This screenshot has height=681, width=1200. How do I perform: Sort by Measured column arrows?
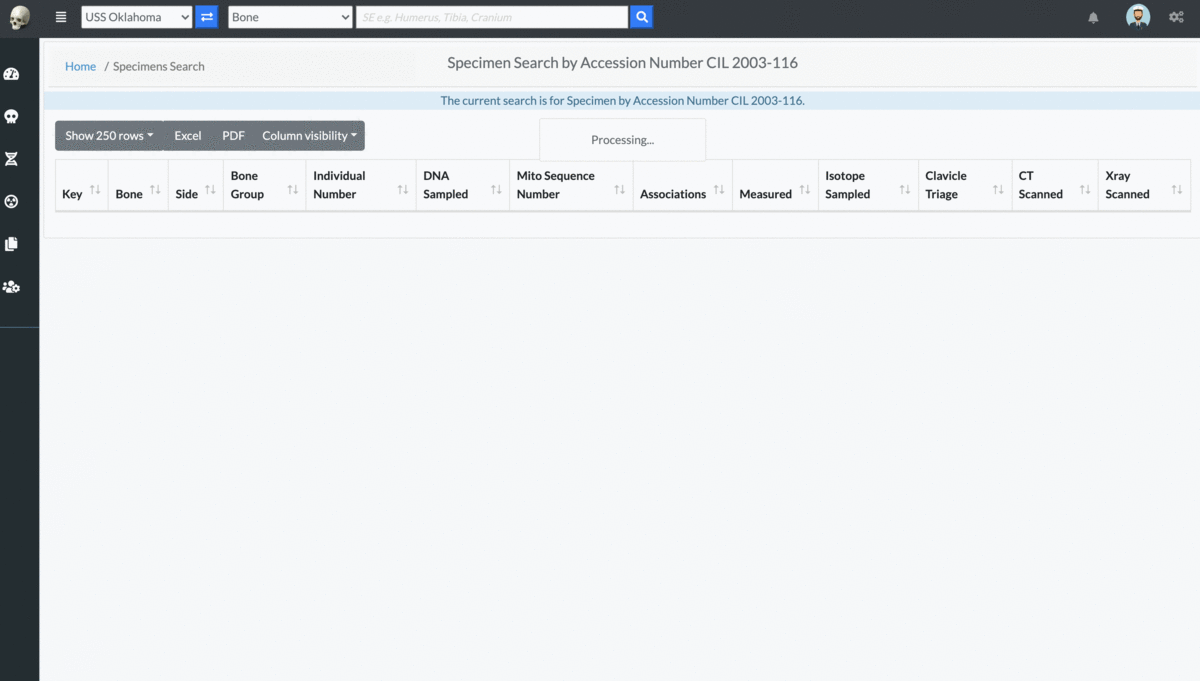(x=805, y=190)
